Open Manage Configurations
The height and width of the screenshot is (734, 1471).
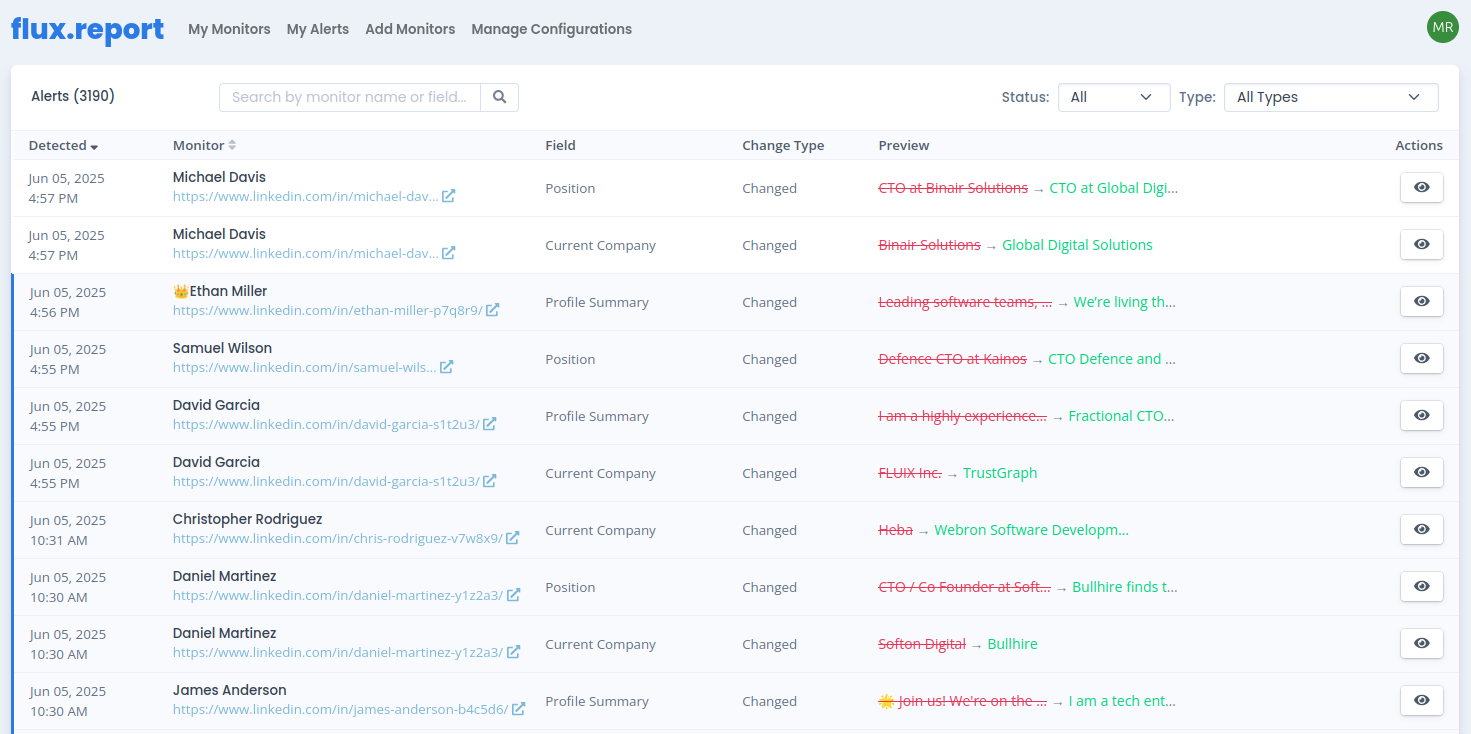pyautogui.click(x=551, y=29)
